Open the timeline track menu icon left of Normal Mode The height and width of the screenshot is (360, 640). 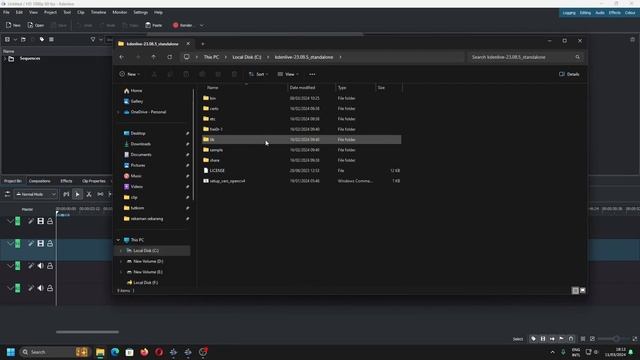(7, 194)
